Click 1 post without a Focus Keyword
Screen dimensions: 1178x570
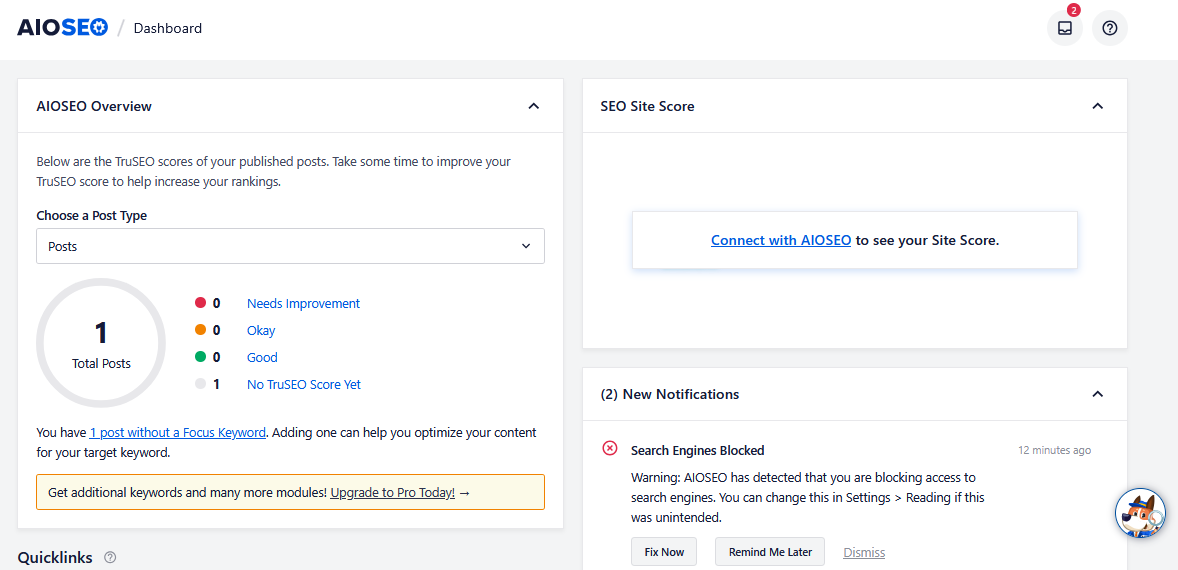click(x=178, y=433)
